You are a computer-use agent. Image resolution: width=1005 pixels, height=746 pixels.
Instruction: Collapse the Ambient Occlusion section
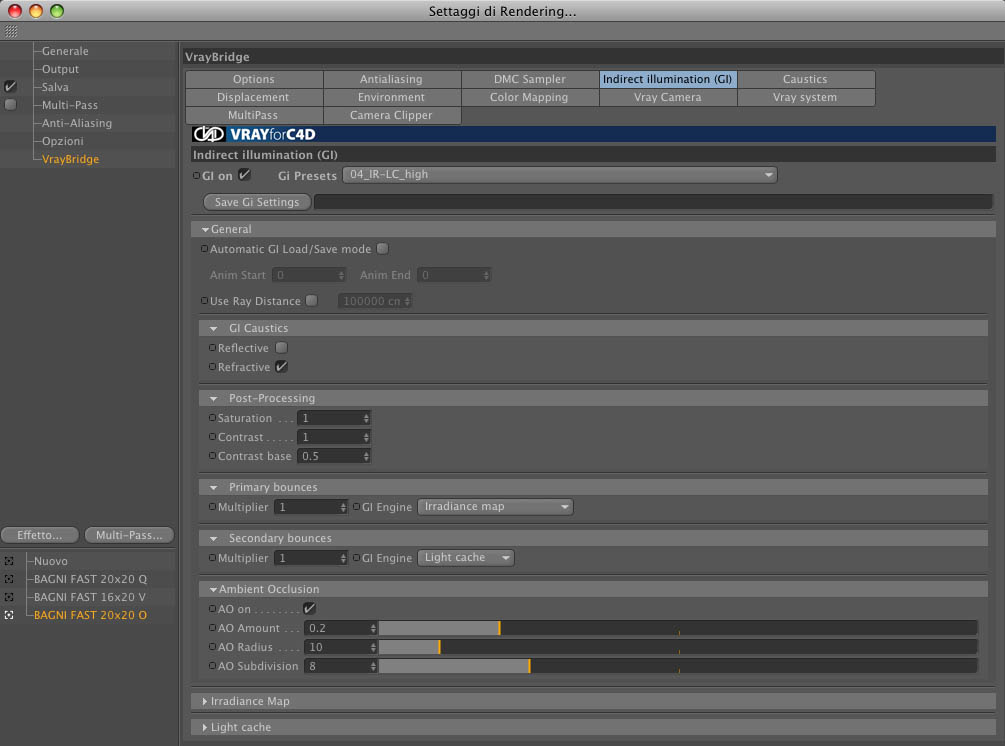coord(213,590)
